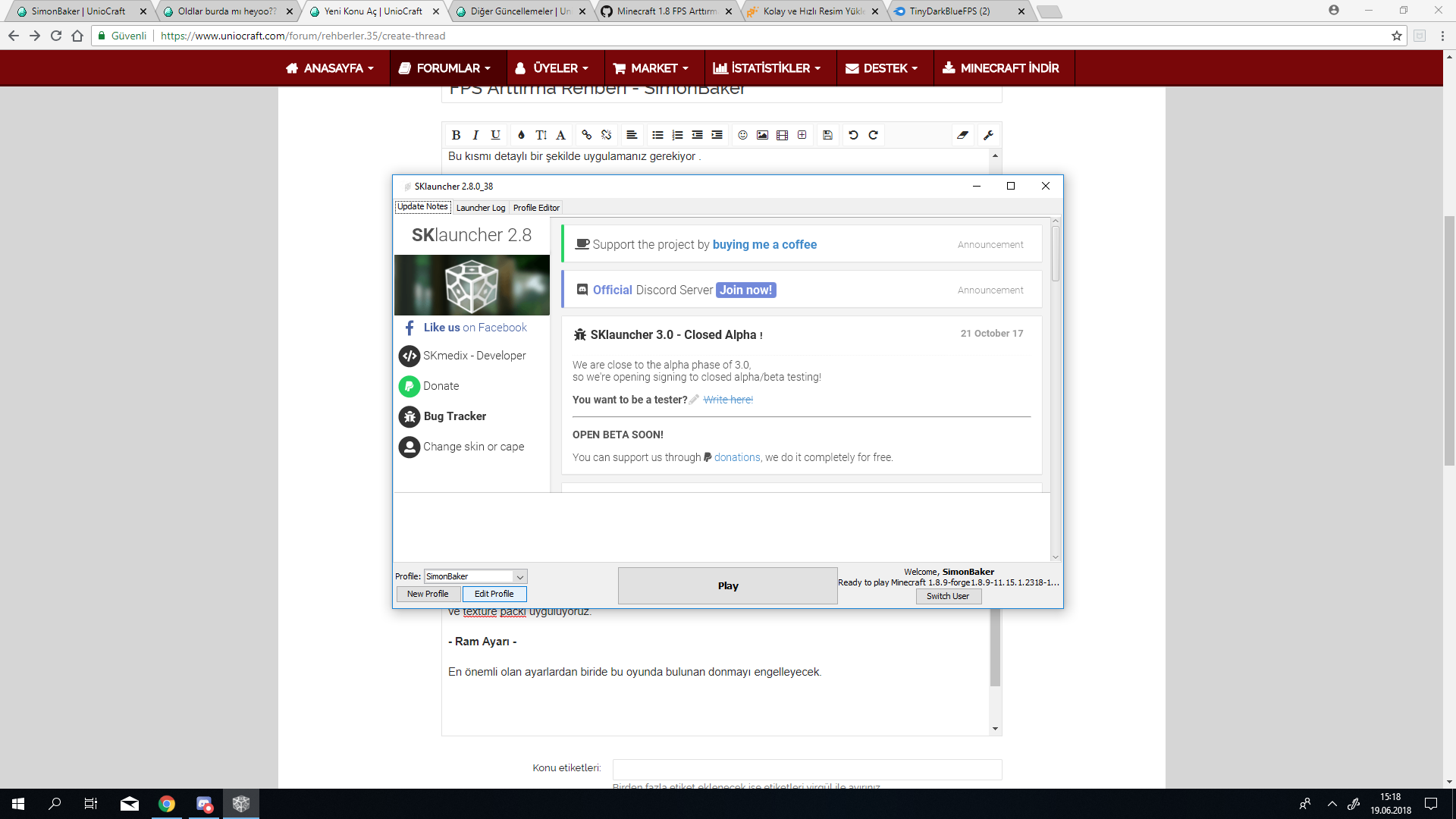Click the Edit Profile button
1456x819 pixels.
pos(494,595)
